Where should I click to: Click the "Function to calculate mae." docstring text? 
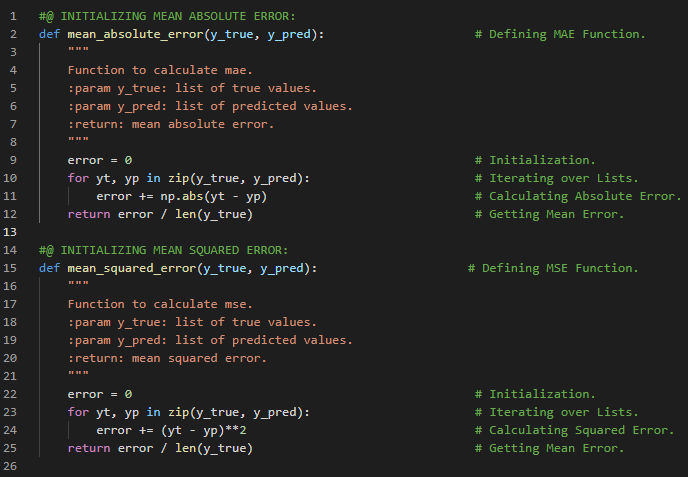coord(160,70)
